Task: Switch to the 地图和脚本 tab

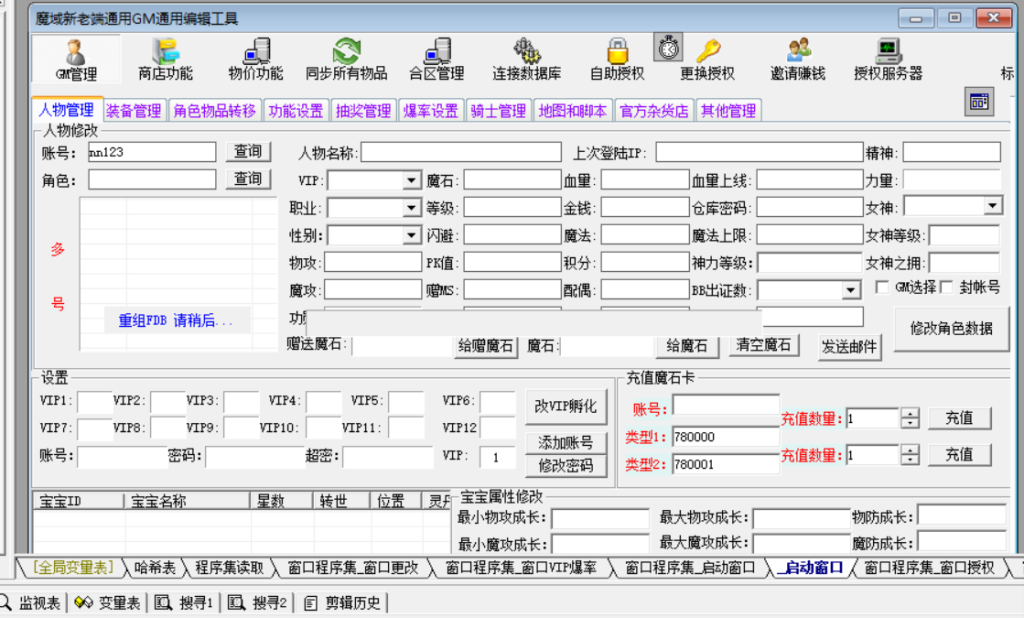Action: click(572, 111)
